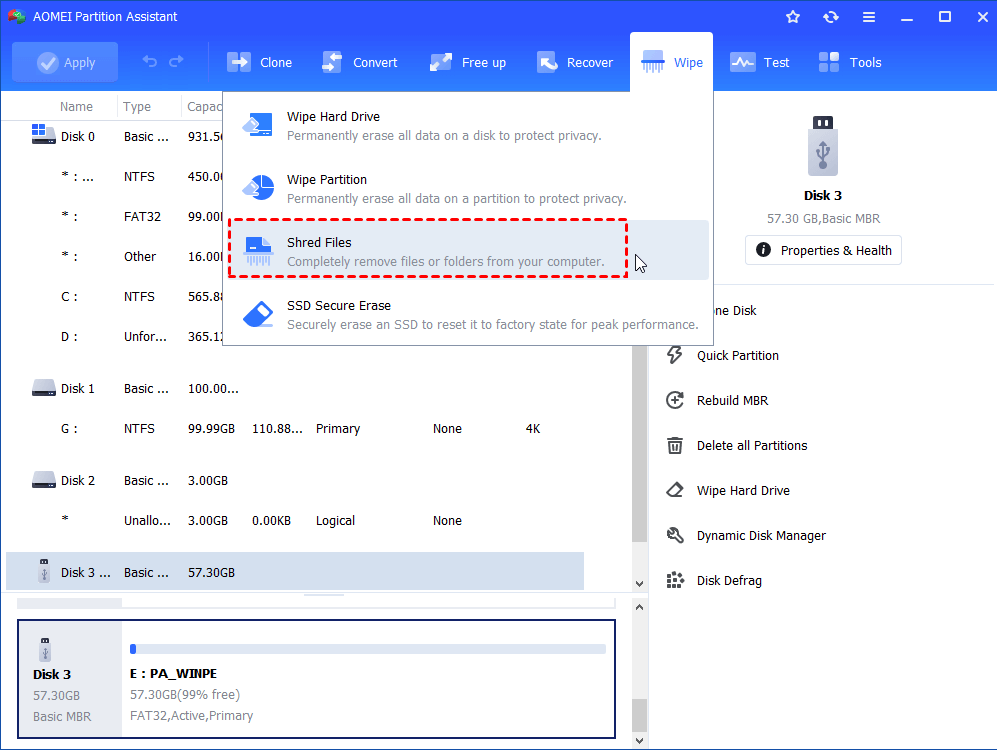Open the Test toolbar menu
The image size is (997, 750).
pos(759,62)
